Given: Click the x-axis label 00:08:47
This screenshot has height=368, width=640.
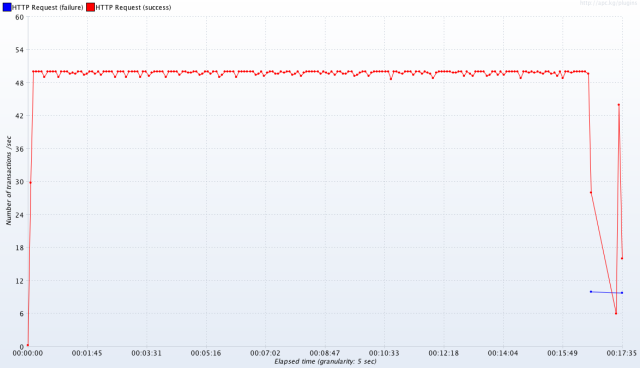Looking at the screenshot, I should [324, 353].
